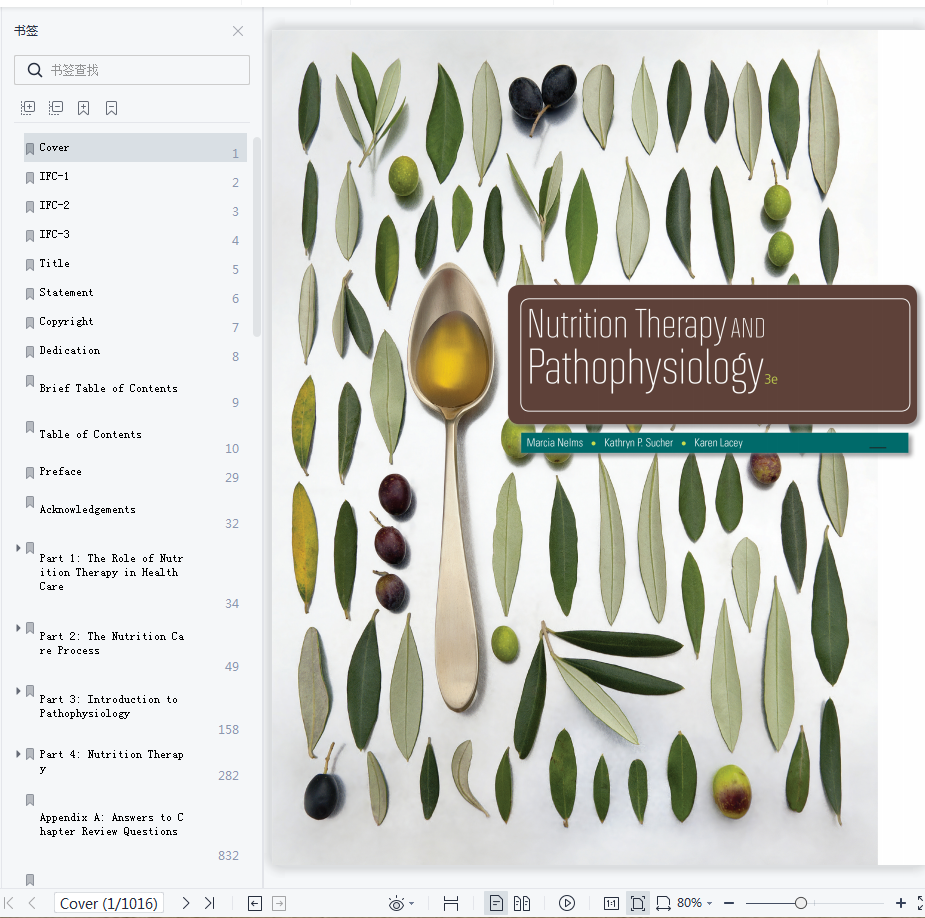Open the IFC-3 bookmark

coord(54,234)
